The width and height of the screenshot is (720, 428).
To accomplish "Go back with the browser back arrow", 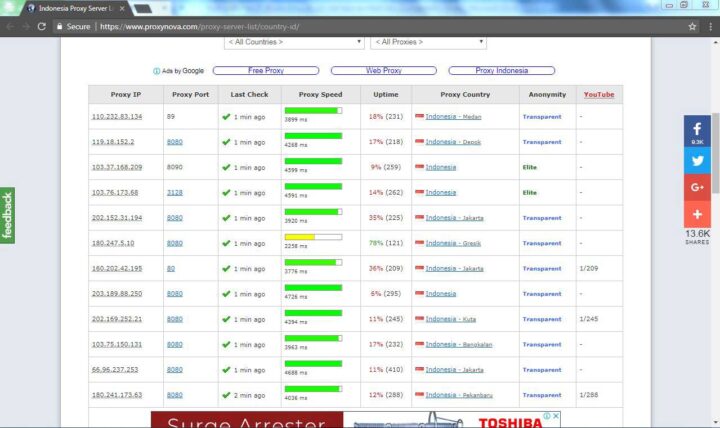I will [10, 27].
